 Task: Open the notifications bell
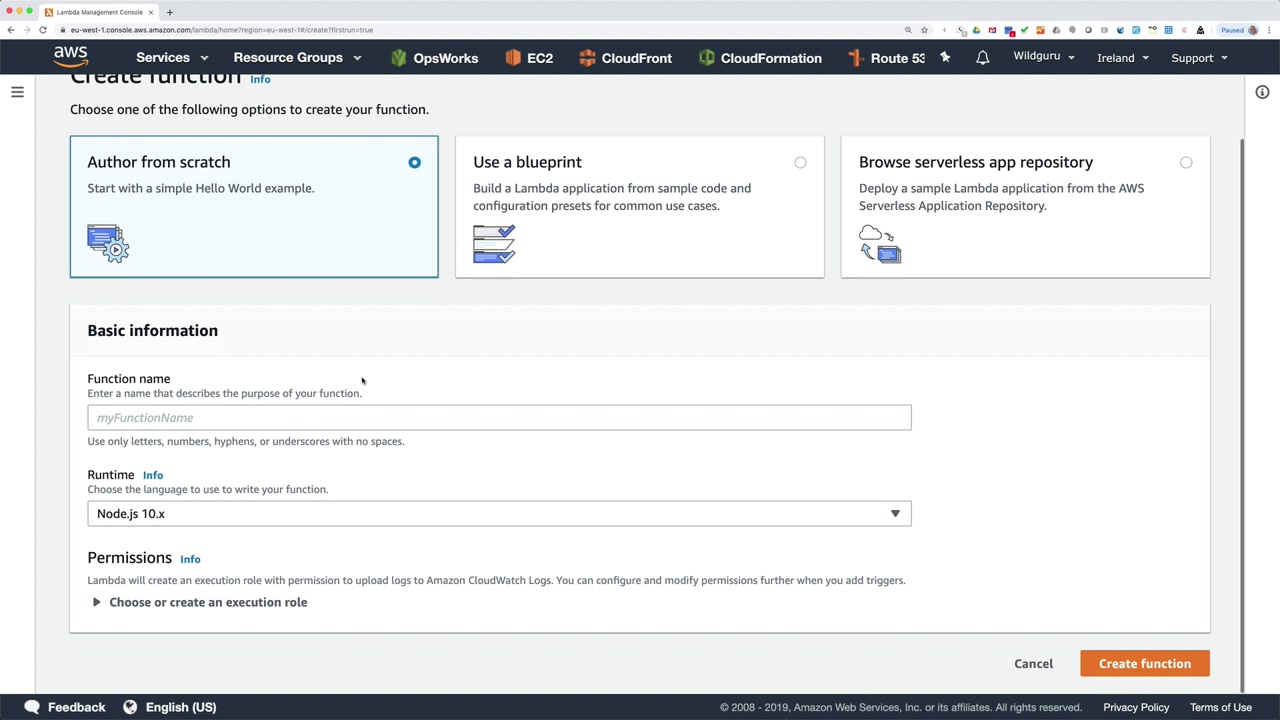tap(982, 58)
